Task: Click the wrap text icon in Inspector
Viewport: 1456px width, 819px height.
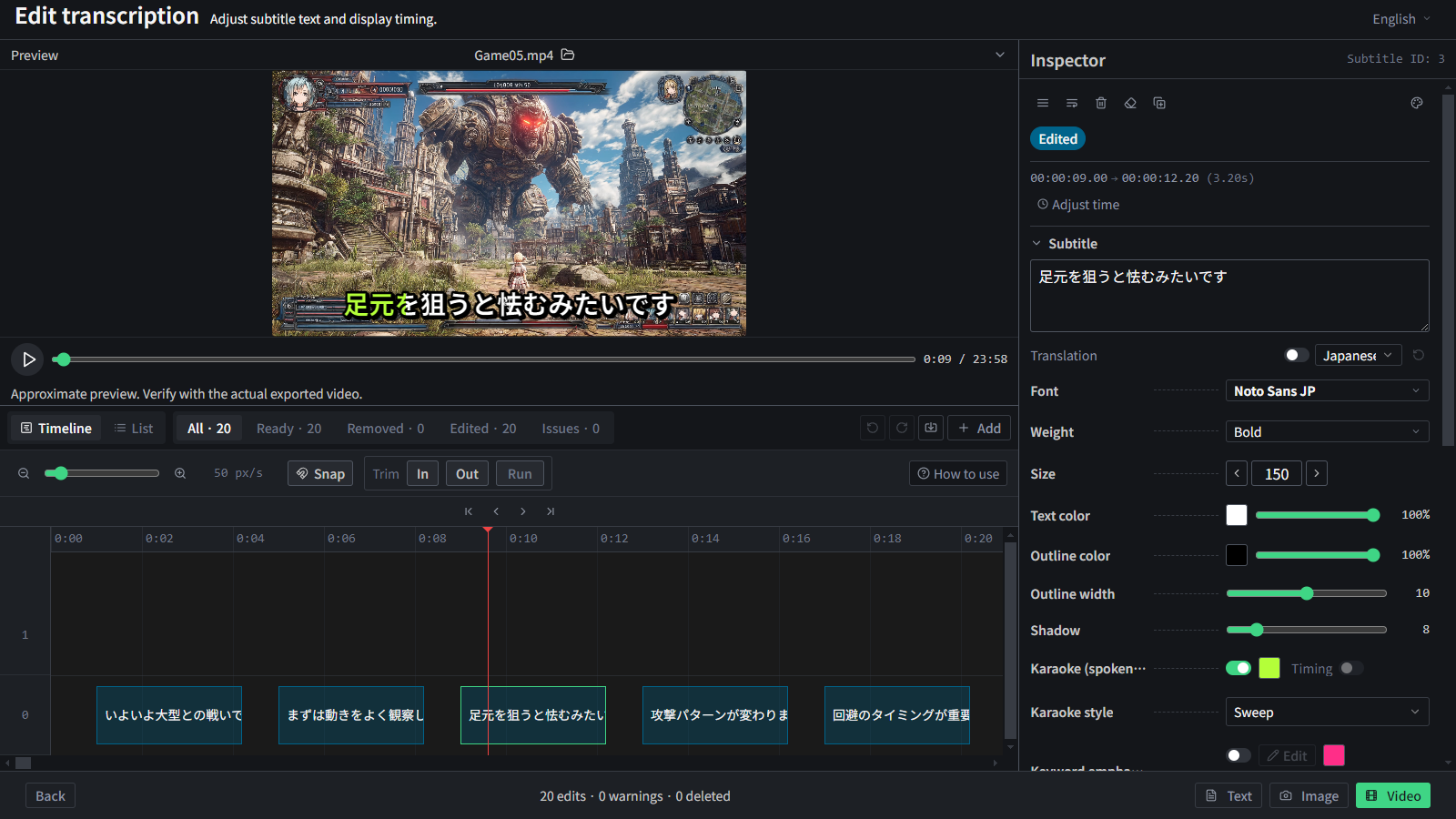Action: pos(1072,103)
